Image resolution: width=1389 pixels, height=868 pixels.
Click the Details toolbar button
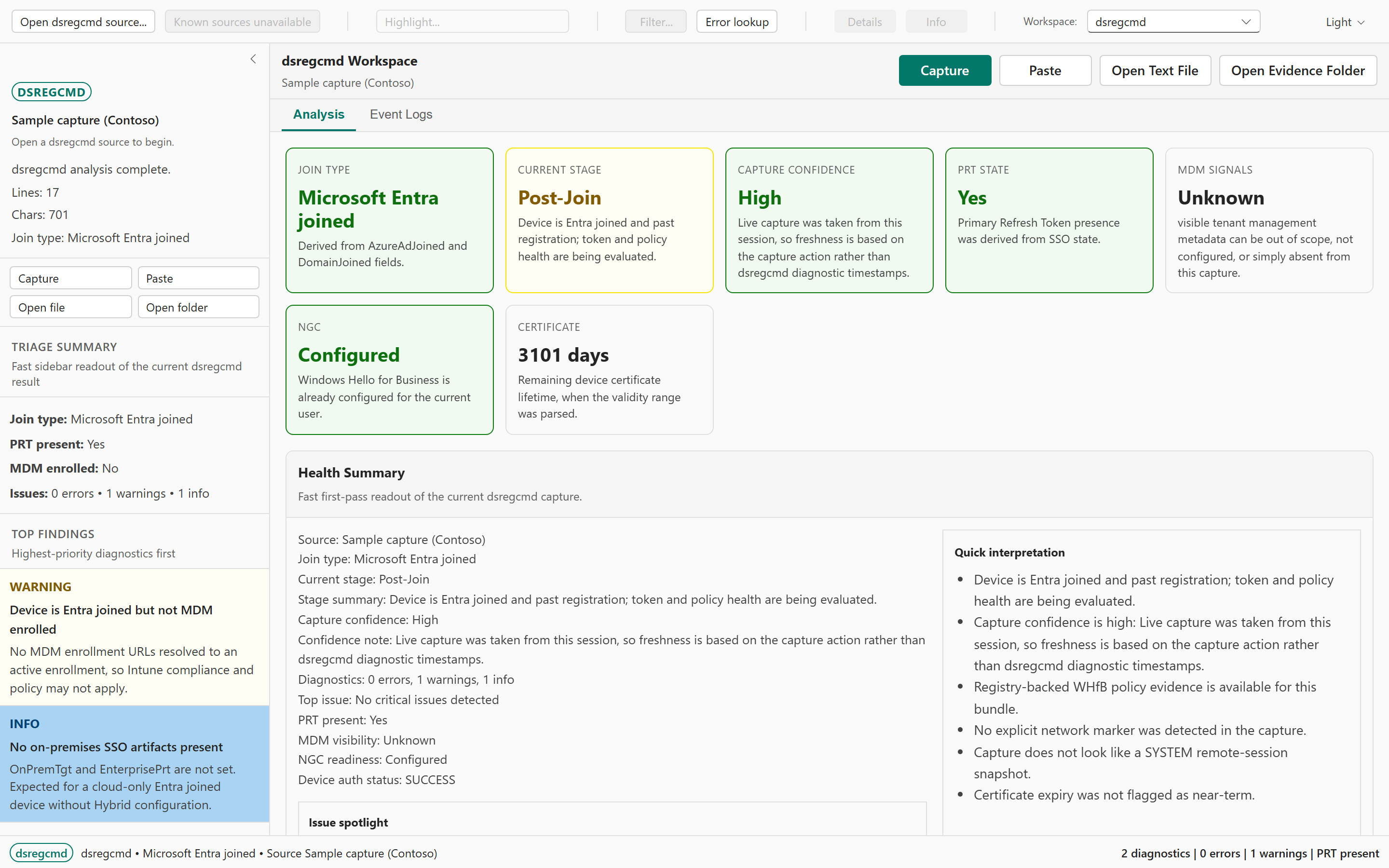864,22
